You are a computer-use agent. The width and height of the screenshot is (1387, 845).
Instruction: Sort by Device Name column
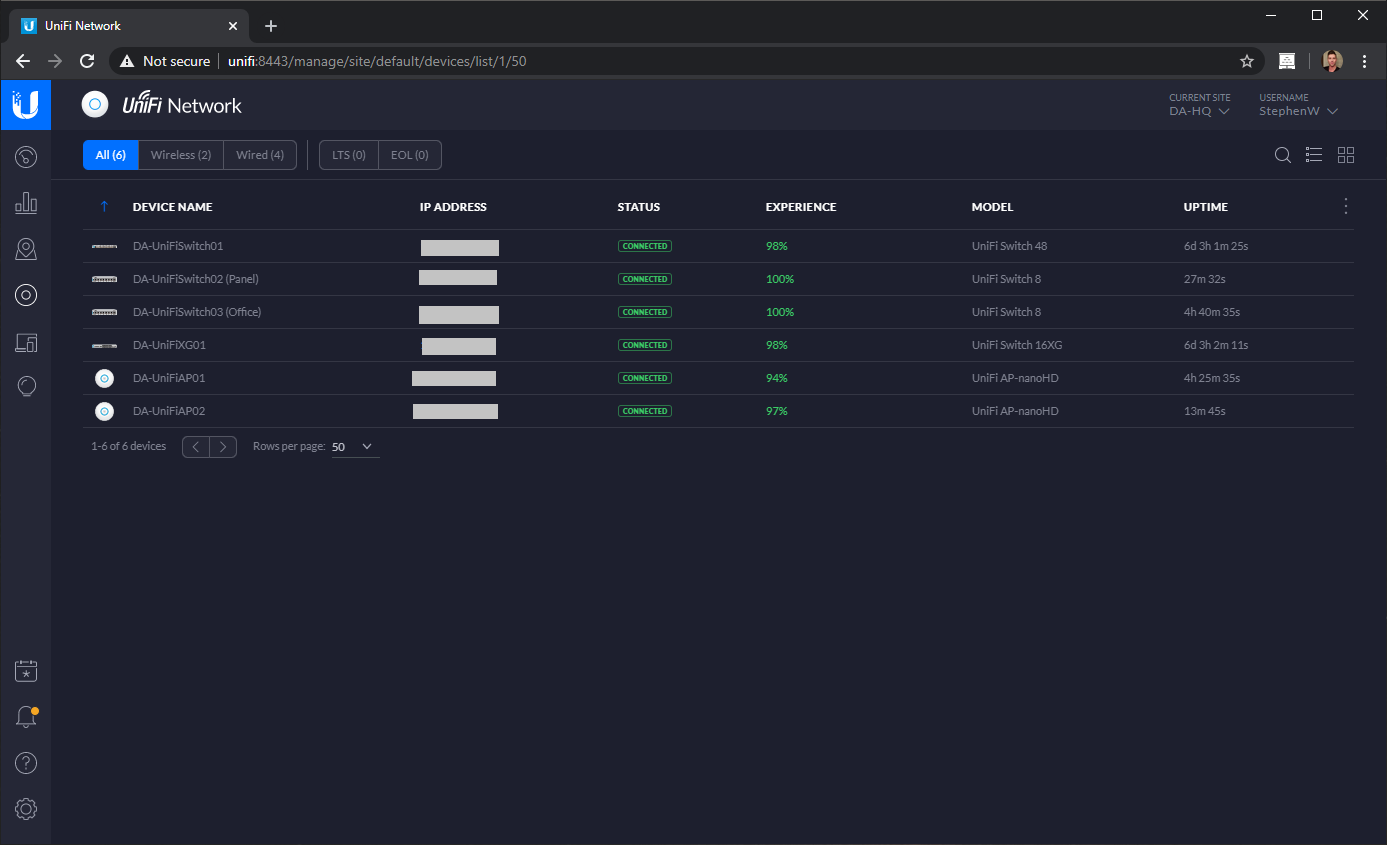(173, 207)
